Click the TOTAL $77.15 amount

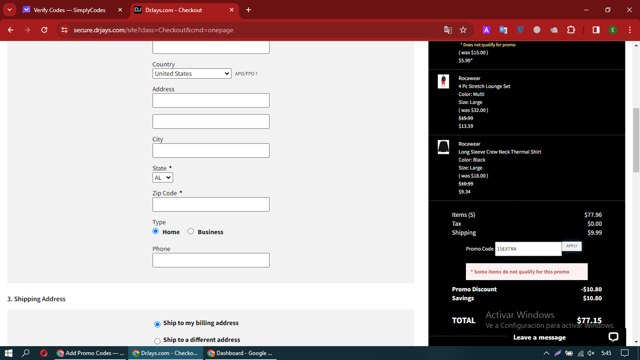coord(589,320)
